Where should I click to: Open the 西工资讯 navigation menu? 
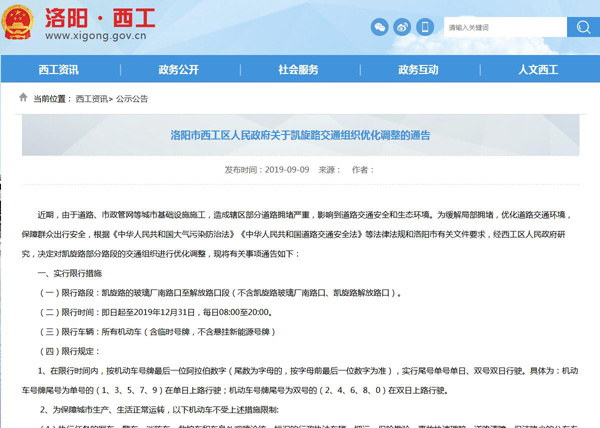point(59,70)
